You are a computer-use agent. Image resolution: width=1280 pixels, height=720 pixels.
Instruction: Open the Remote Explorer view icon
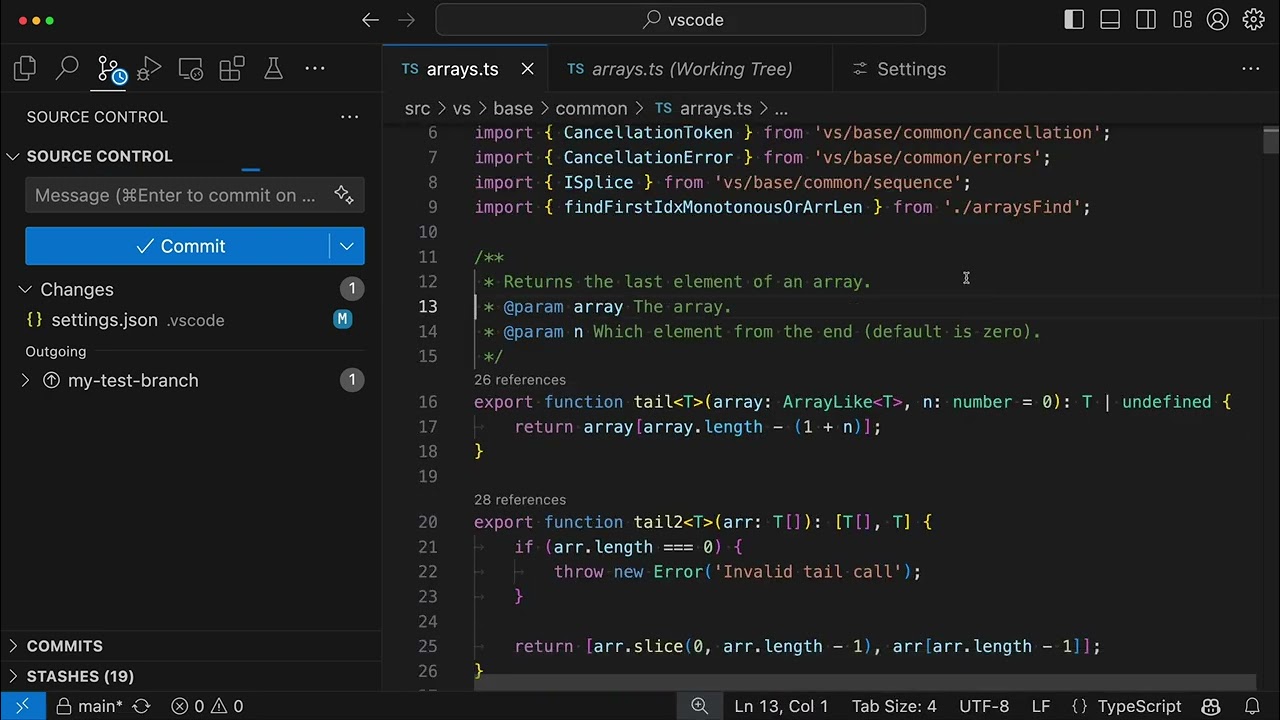tap(191, 68)
